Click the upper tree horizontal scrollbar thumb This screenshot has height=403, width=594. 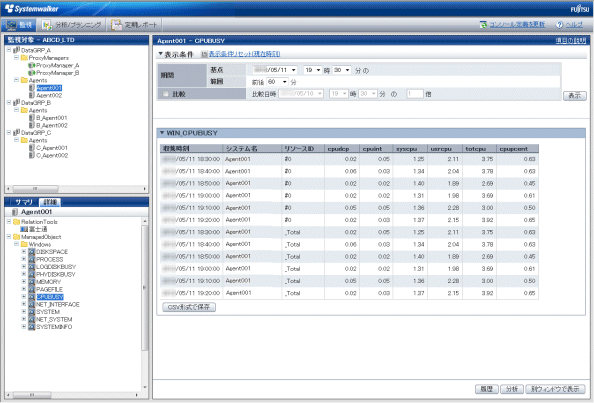[36, 189]
